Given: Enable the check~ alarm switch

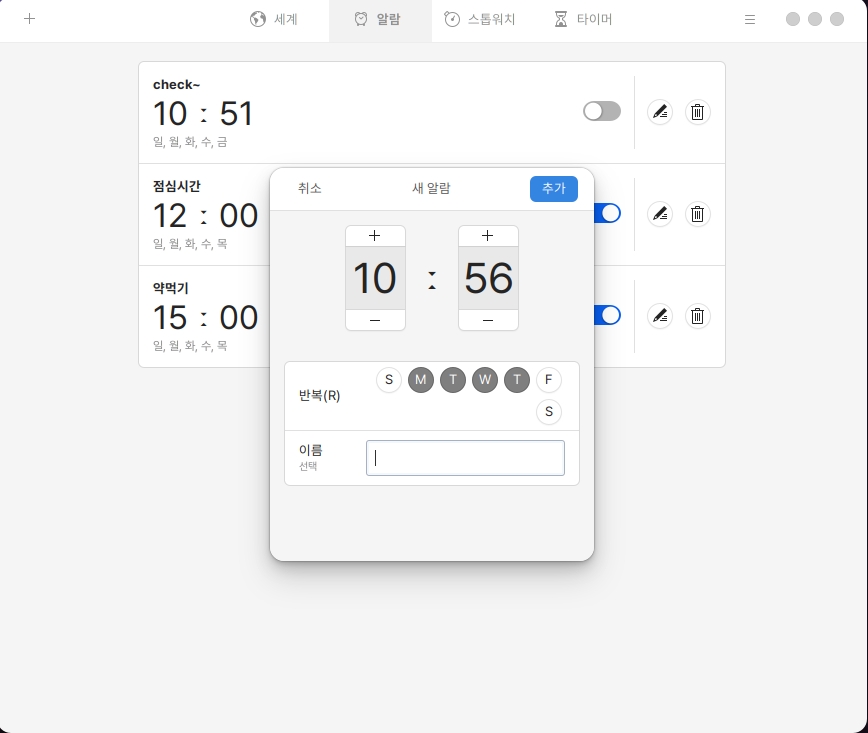Looking at the screenshot, I should click(x=602, y=111).
